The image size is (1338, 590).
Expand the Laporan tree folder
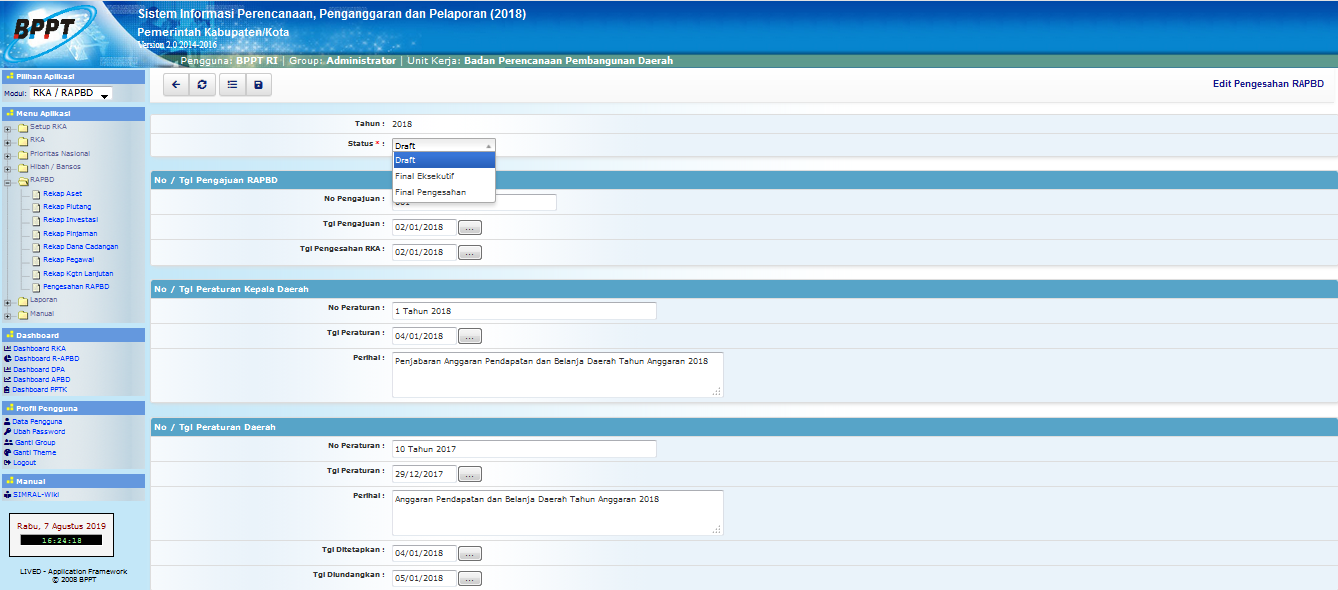pyautogui.click(x=9, y=301)
